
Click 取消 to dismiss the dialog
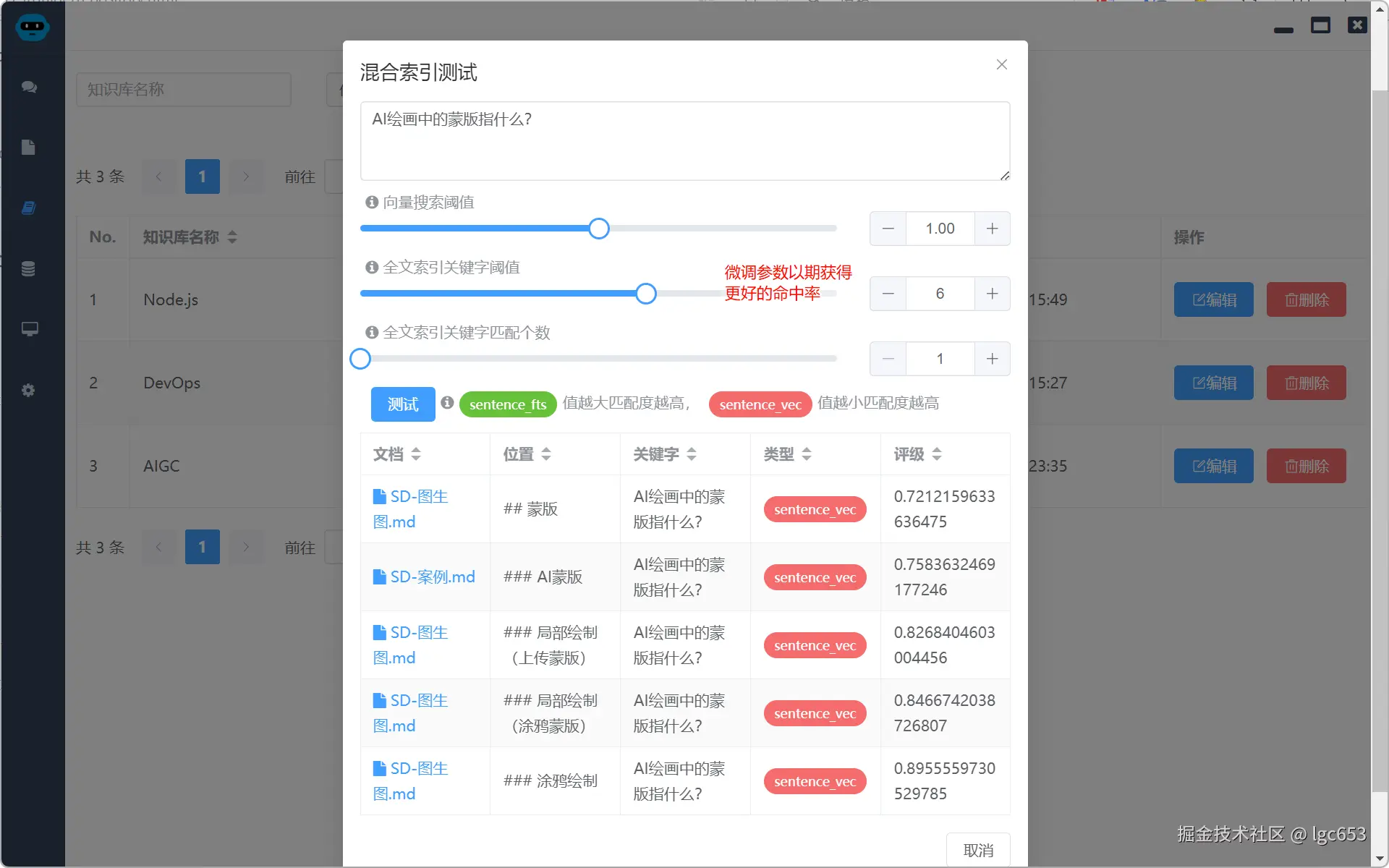point(977,849)
